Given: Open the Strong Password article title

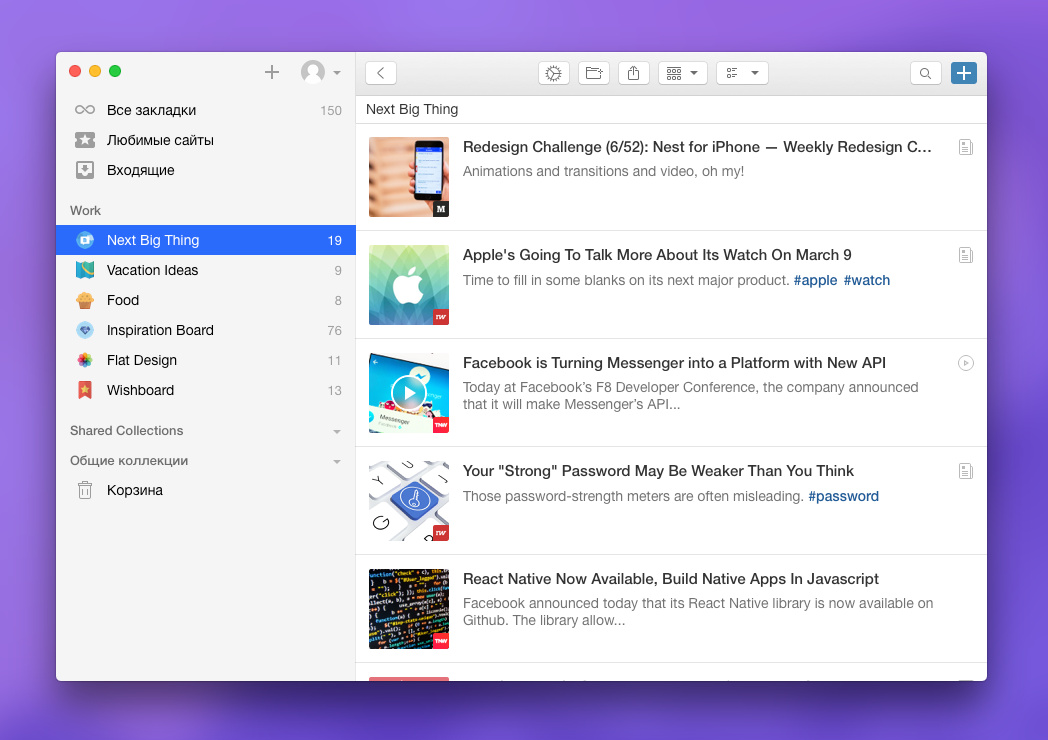Looking at the screenshot, I should [658, 471].
